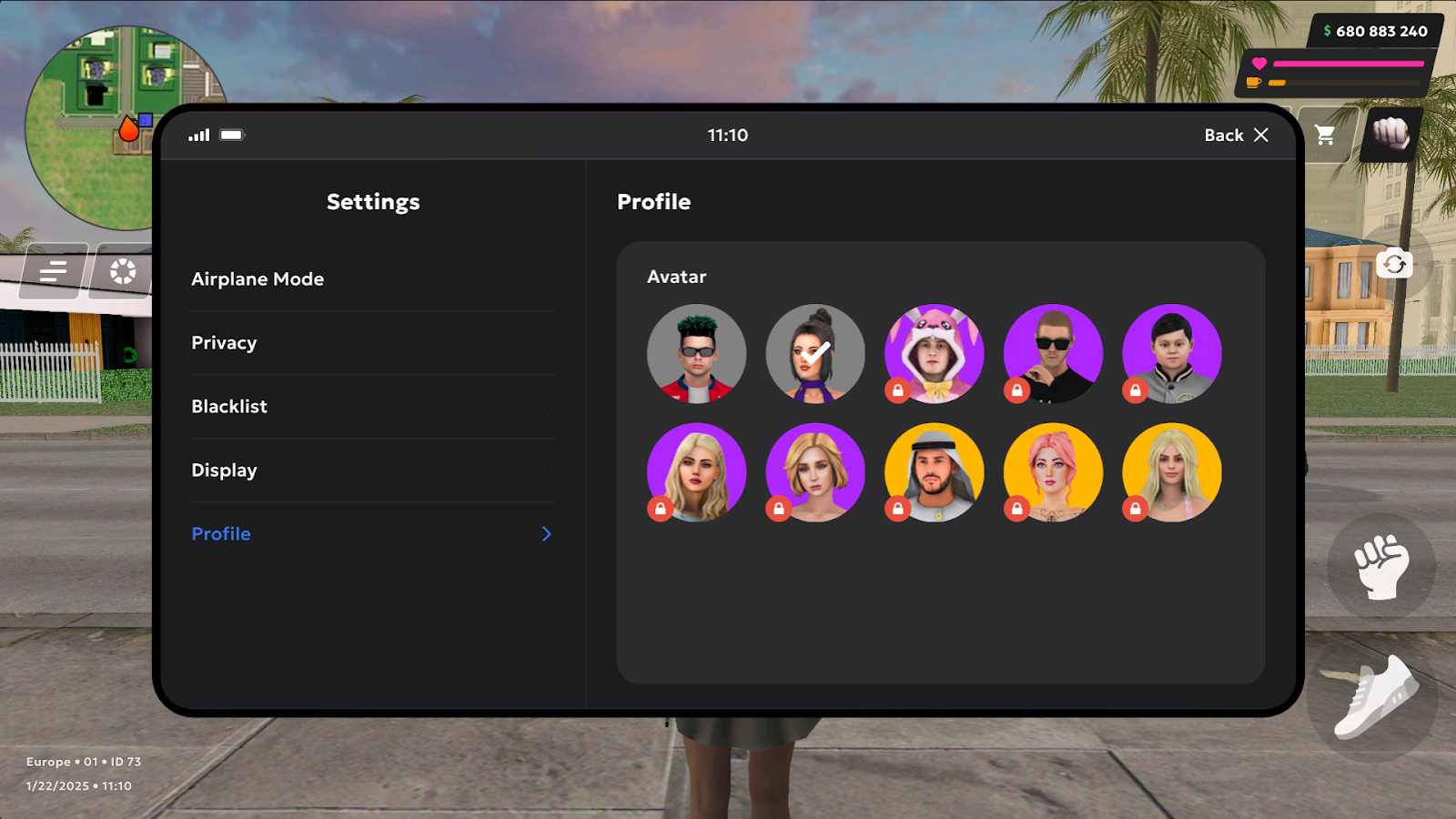Click the Settings heading

click(373, 202)
